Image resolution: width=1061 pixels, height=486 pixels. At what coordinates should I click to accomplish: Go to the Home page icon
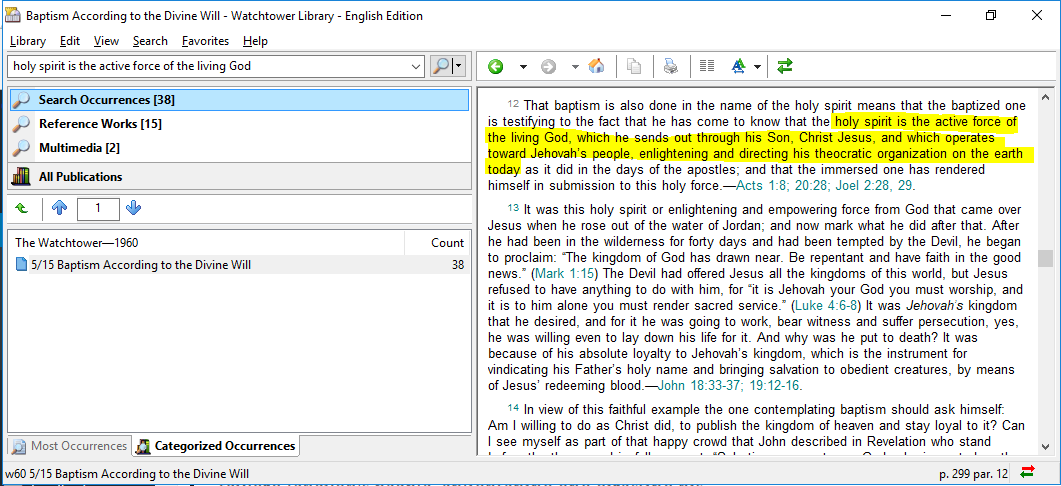(596, 67)
